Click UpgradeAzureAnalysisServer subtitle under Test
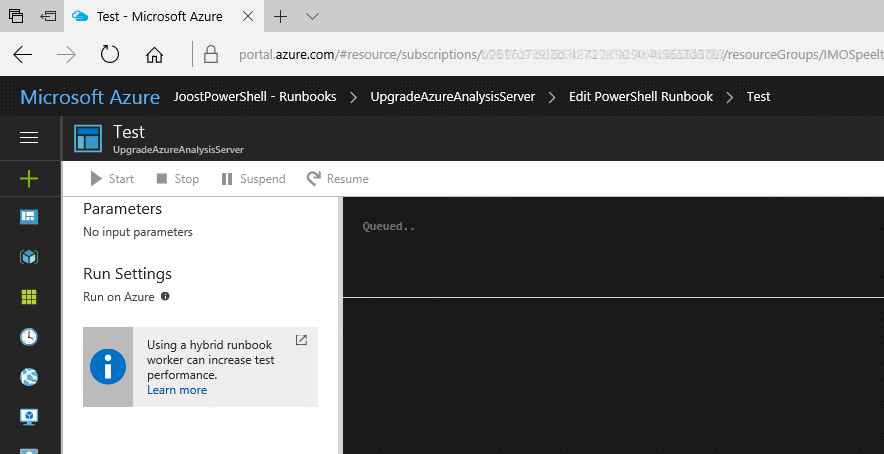 [x=179, y=150]
